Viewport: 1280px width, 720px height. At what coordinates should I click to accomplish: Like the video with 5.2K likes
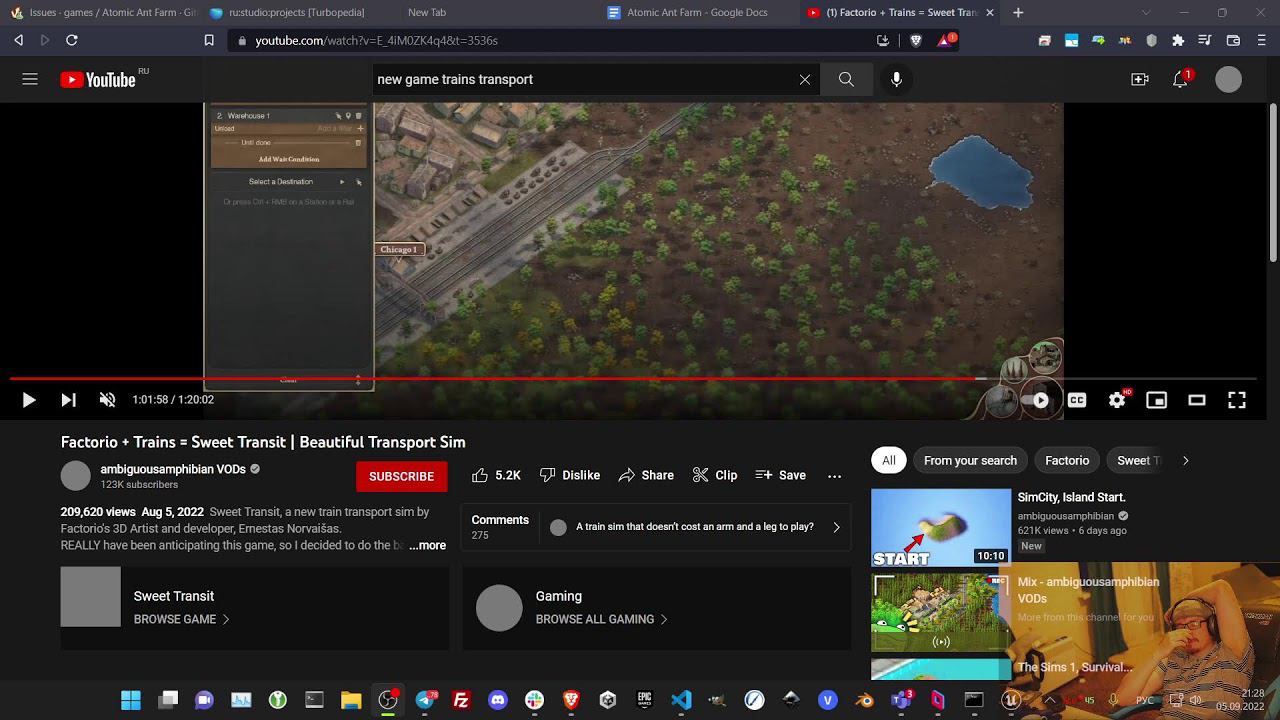click(496, 475)
